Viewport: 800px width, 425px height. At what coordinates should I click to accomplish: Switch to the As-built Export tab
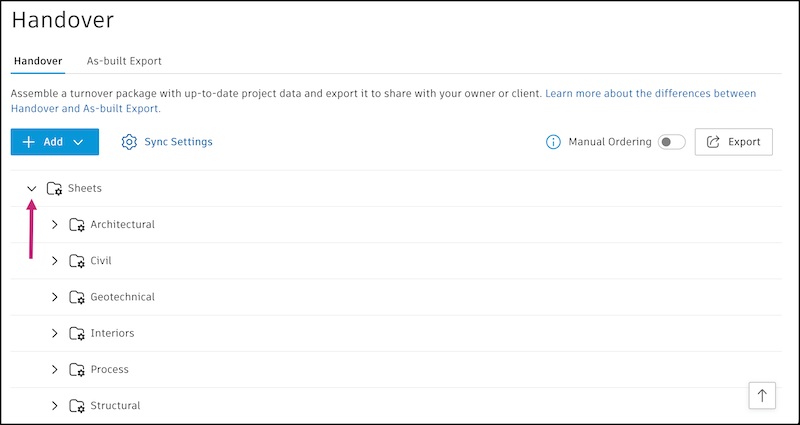coord(124,61)
